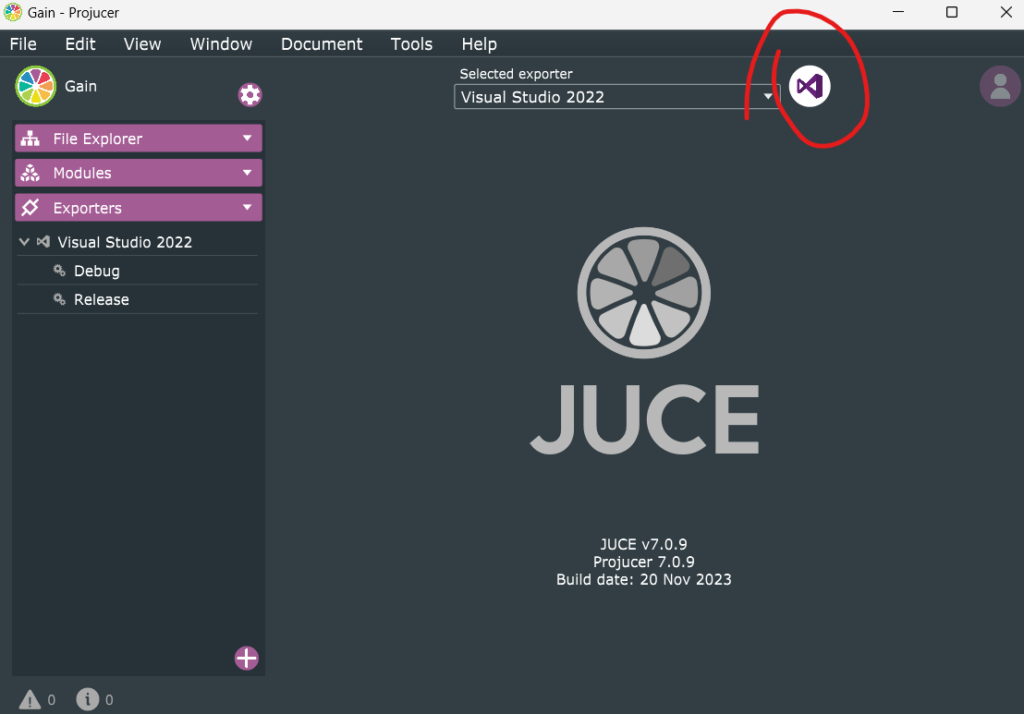This screenshot has width=1024, height=714.
Task: Close the Projucer window
Action: [1006, 12]
